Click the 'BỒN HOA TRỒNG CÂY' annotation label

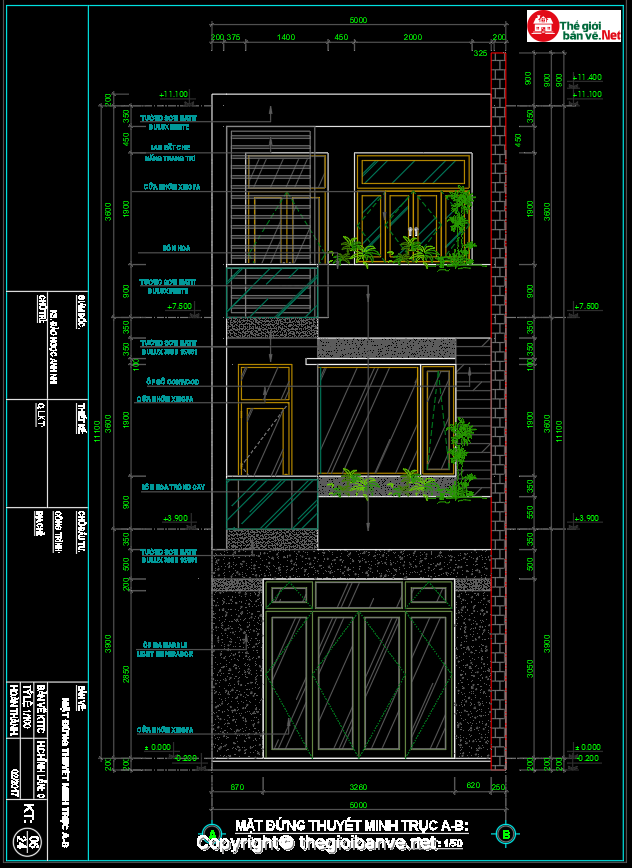click(173, 487)
